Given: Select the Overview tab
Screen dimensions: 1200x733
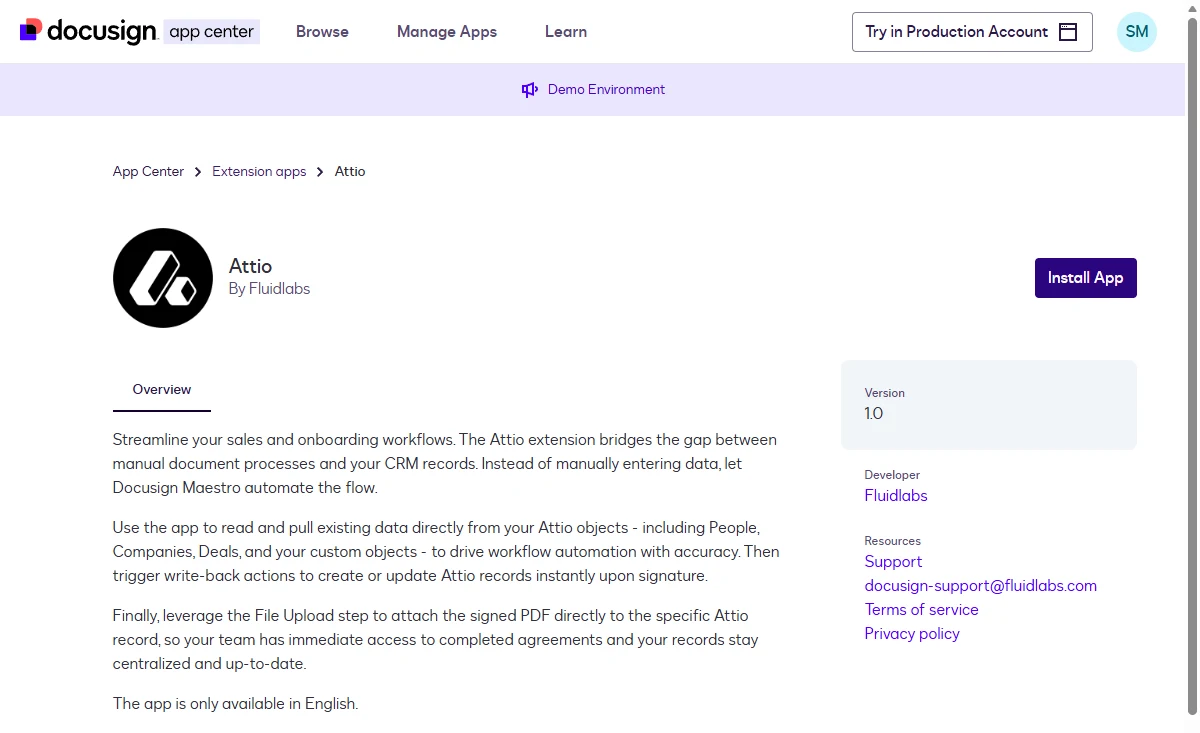Looking at the screenshot, I should coord(162,390).
